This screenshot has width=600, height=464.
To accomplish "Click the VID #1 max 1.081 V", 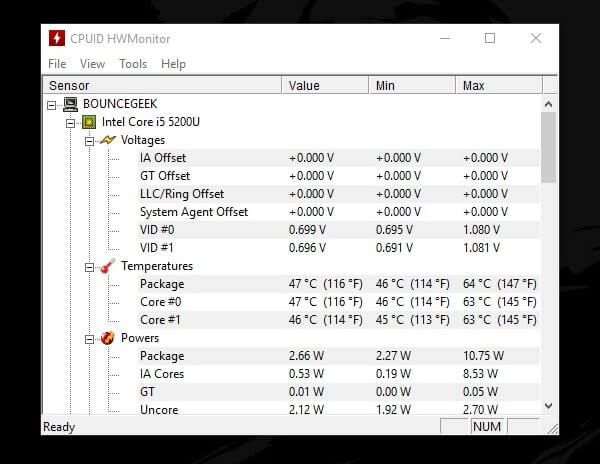I will [481, 247].
